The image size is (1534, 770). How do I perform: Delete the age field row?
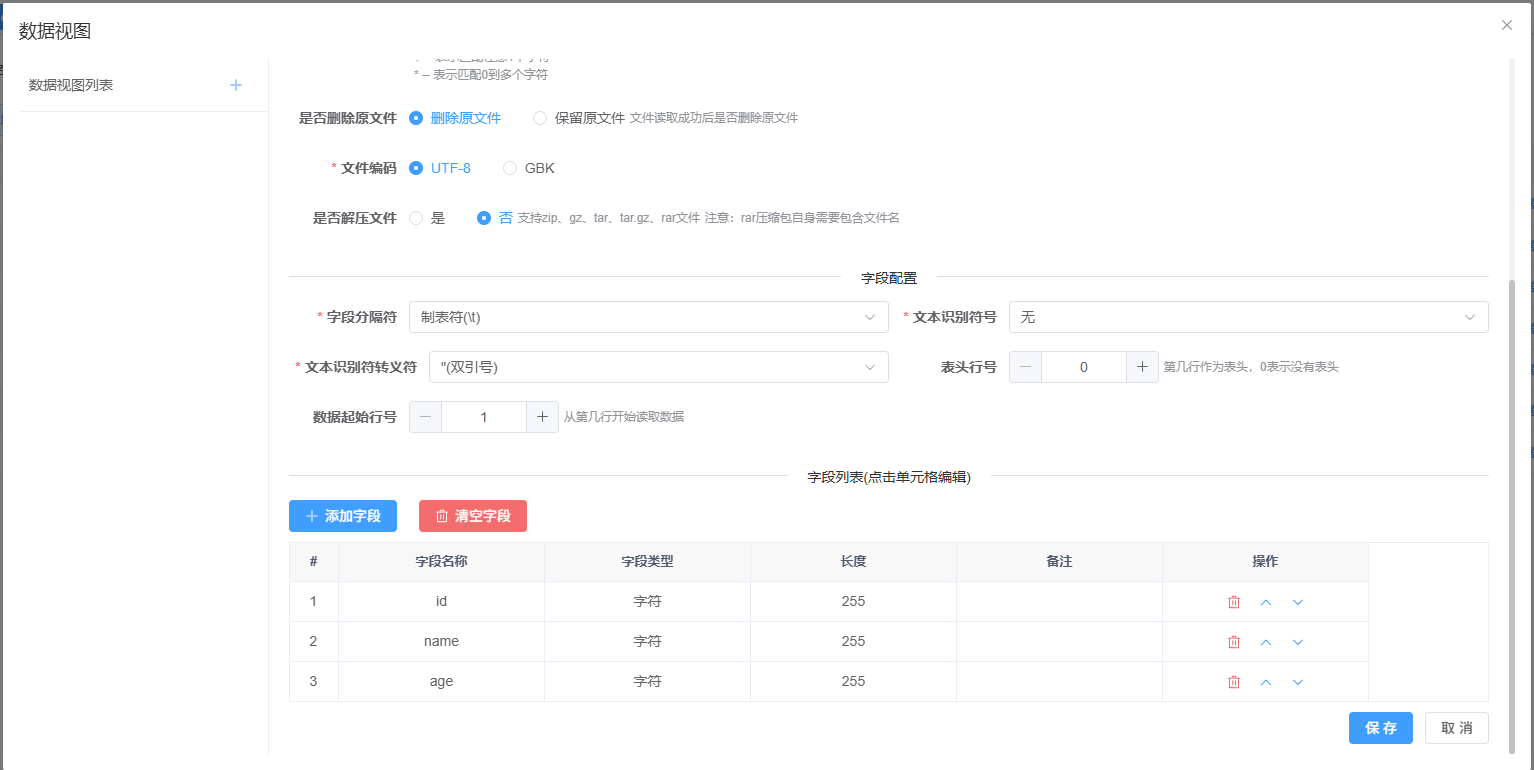[1233, 682]
